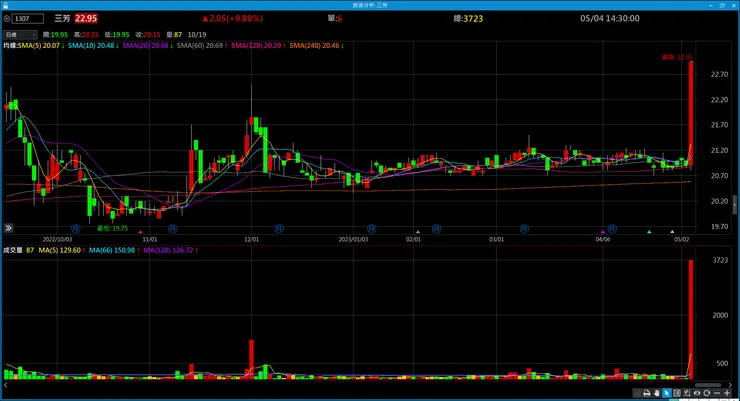Click the 月 marker right of 2023/01/03

coord(372,229)
